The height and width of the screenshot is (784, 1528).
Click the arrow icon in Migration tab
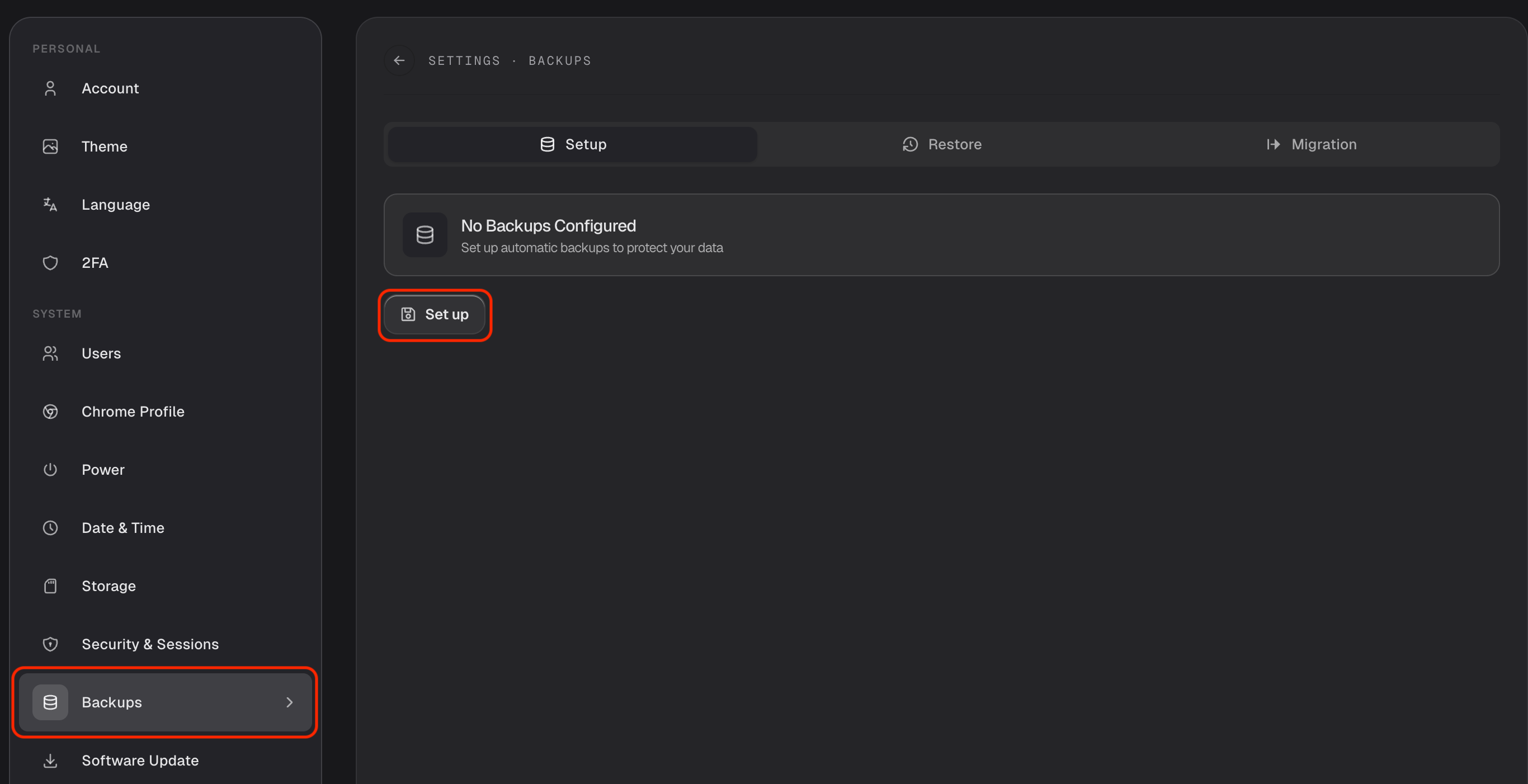(x=1273, y=144)
